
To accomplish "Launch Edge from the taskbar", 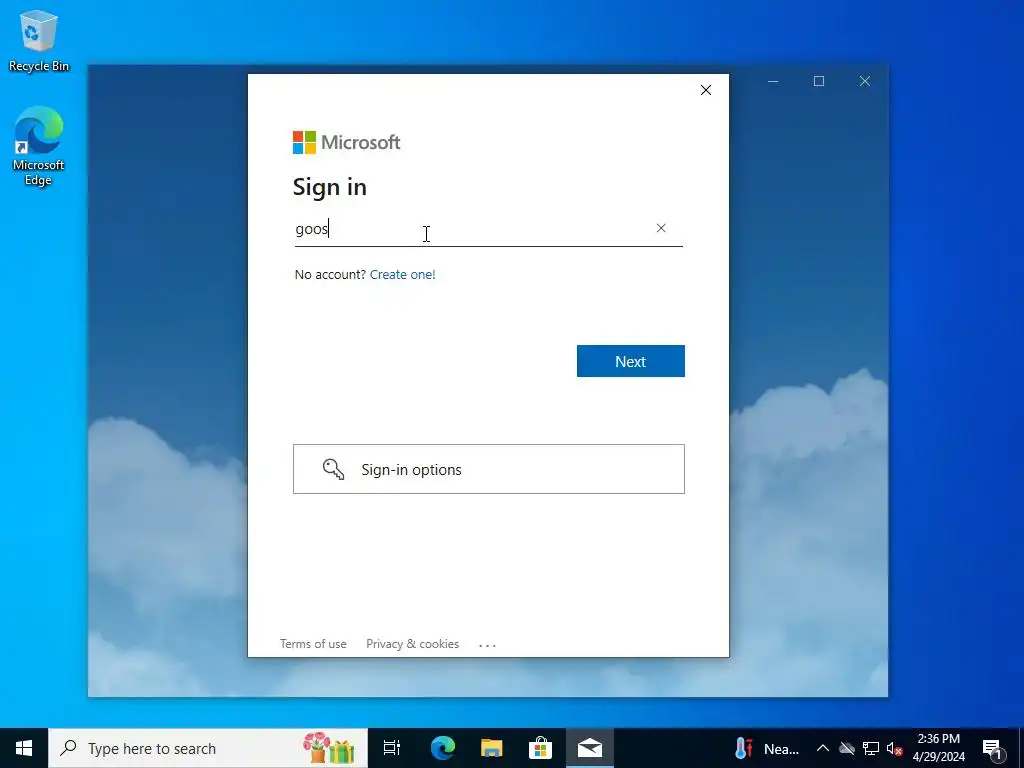I will (442, 748).
